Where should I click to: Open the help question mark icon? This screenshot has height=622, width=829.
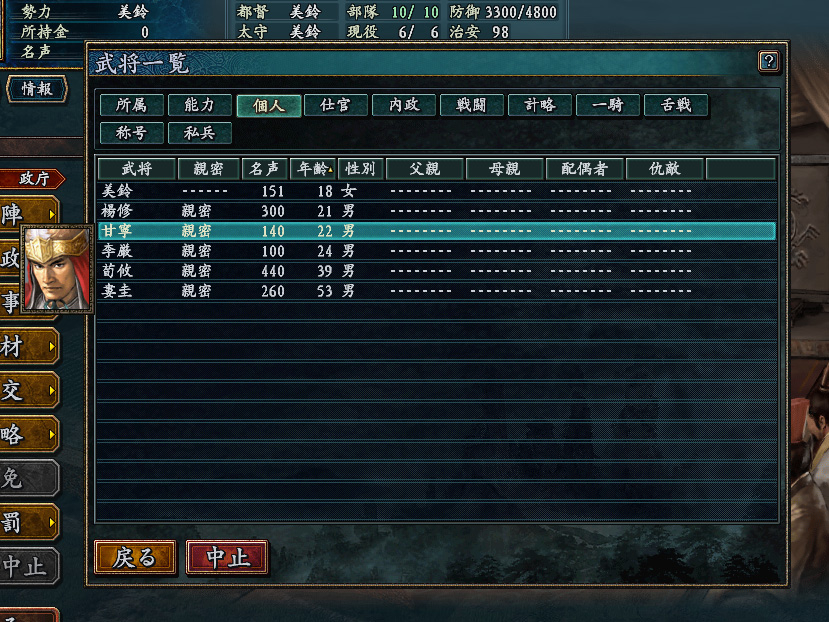(769, 61)
